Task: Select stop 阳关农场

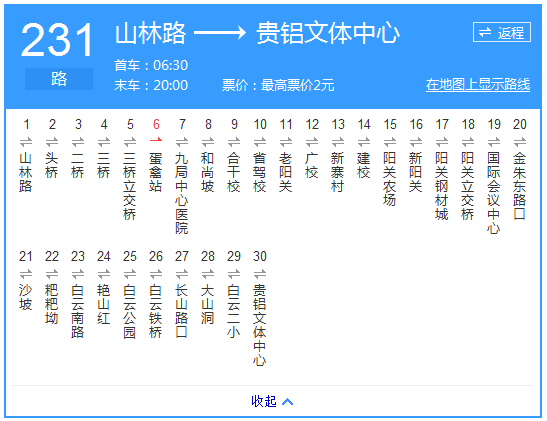Action: (x=390, y=179)
